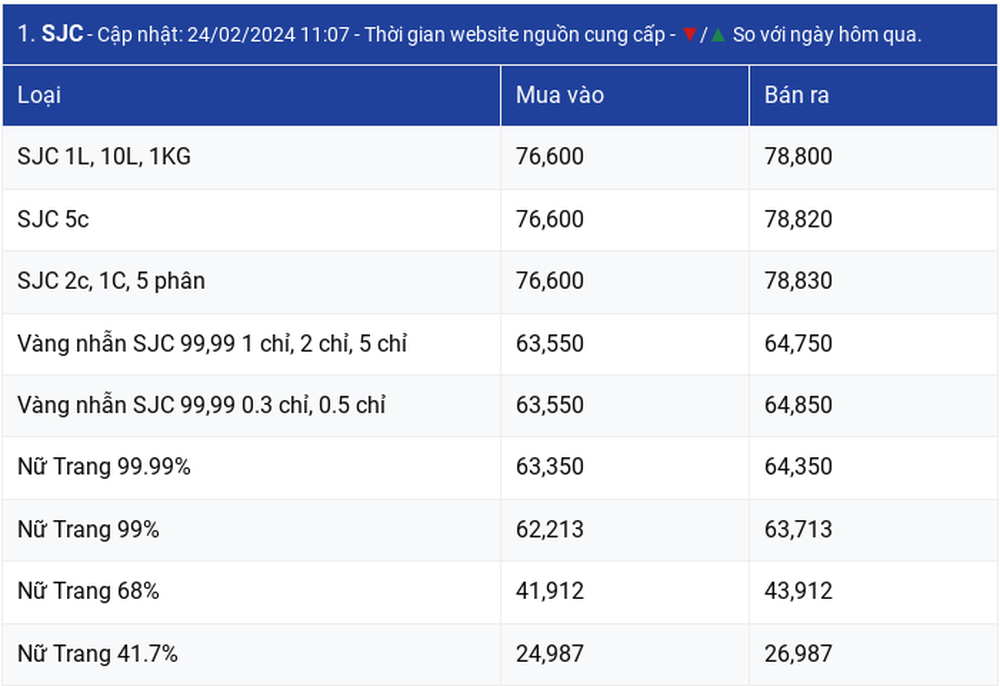Click the SJC 2c, 1C, 5 phân row
This screenshot has width=1000, height=686.
tap(499, 281)
